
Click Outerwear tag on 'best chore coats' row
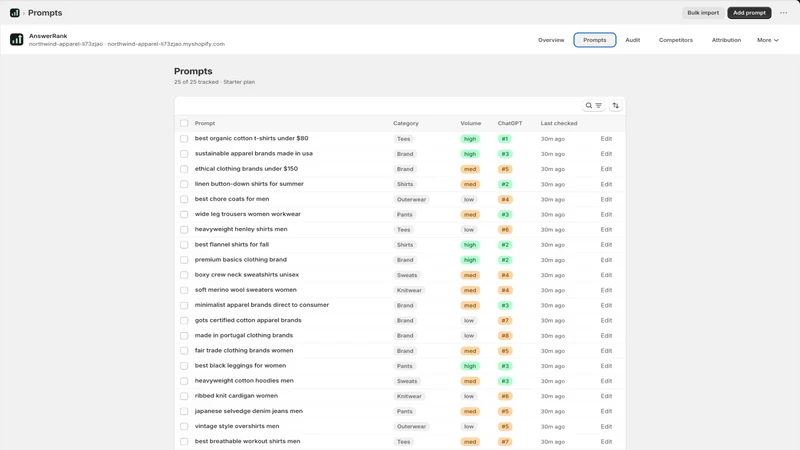(x=411, y=199)
